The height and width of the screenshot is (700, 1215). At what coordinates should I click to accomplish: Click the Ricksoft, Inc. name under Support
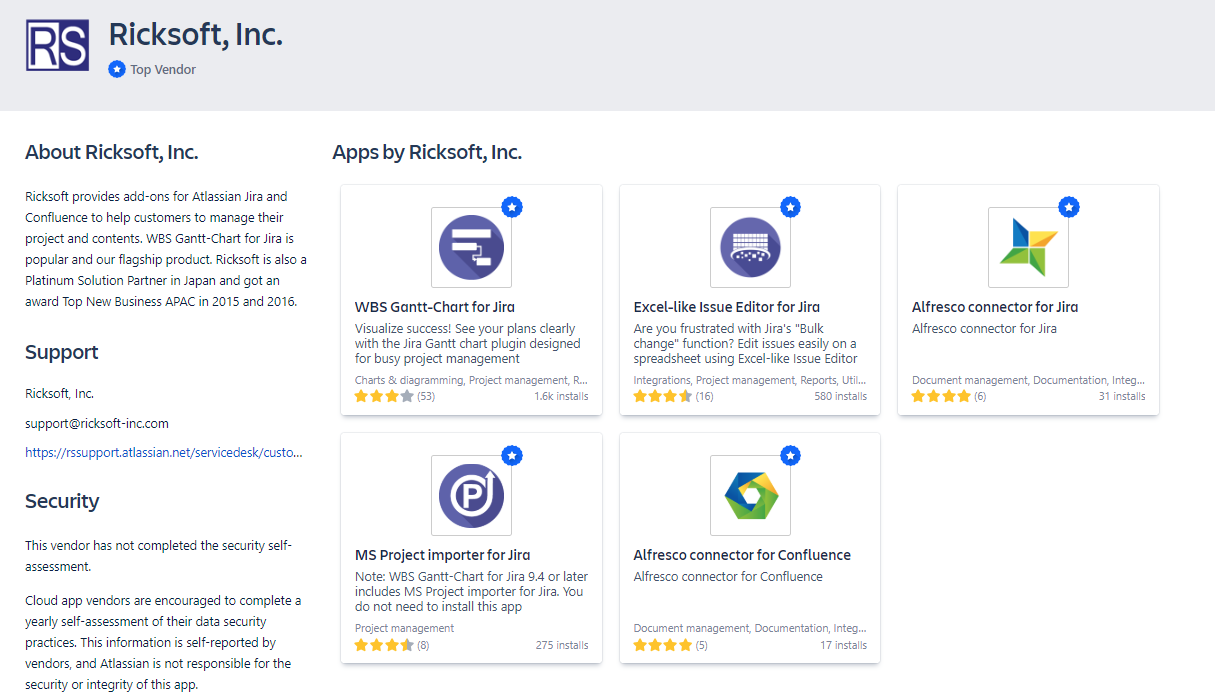59,393
